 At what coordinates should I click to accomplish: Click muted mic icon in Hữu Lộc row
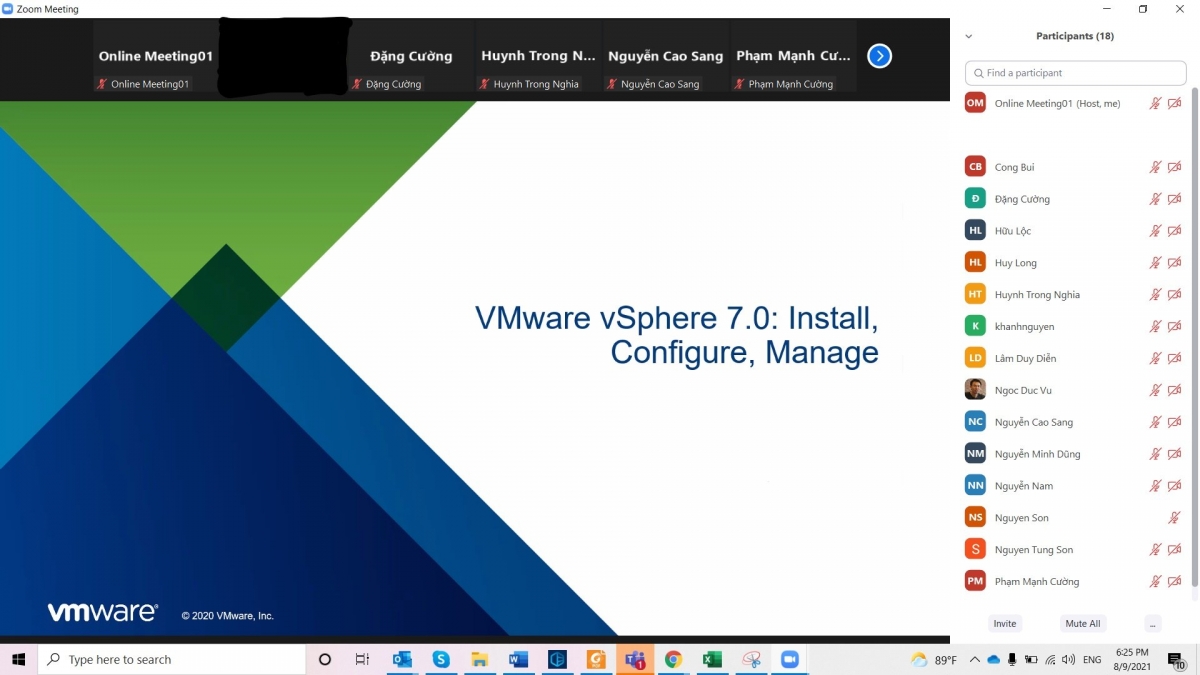coord(1155,231)
